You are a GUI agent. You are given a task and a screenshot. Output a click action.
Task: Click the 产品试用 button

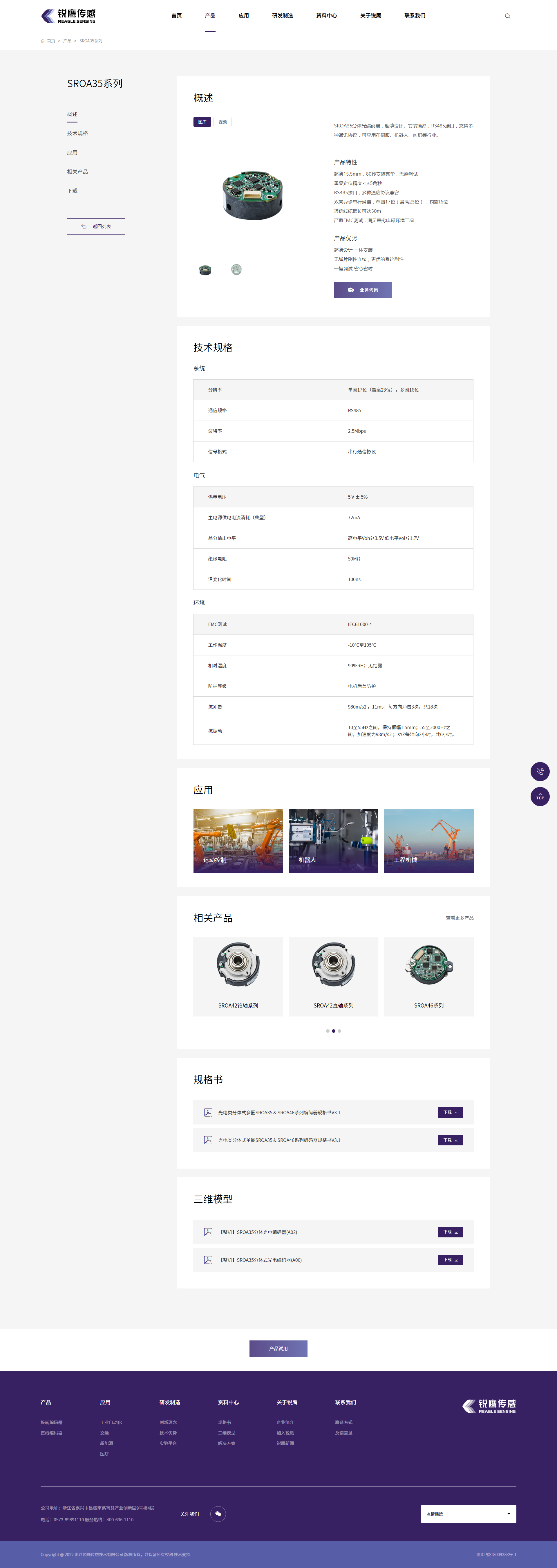pyautogui.click(x=278, y=1348)
